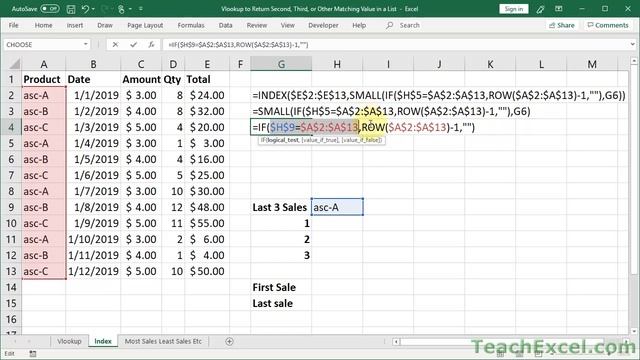Screen dimensions: 640x360
Task: Click the Last 3 Sales label cell
Action: tap(281, 207)
